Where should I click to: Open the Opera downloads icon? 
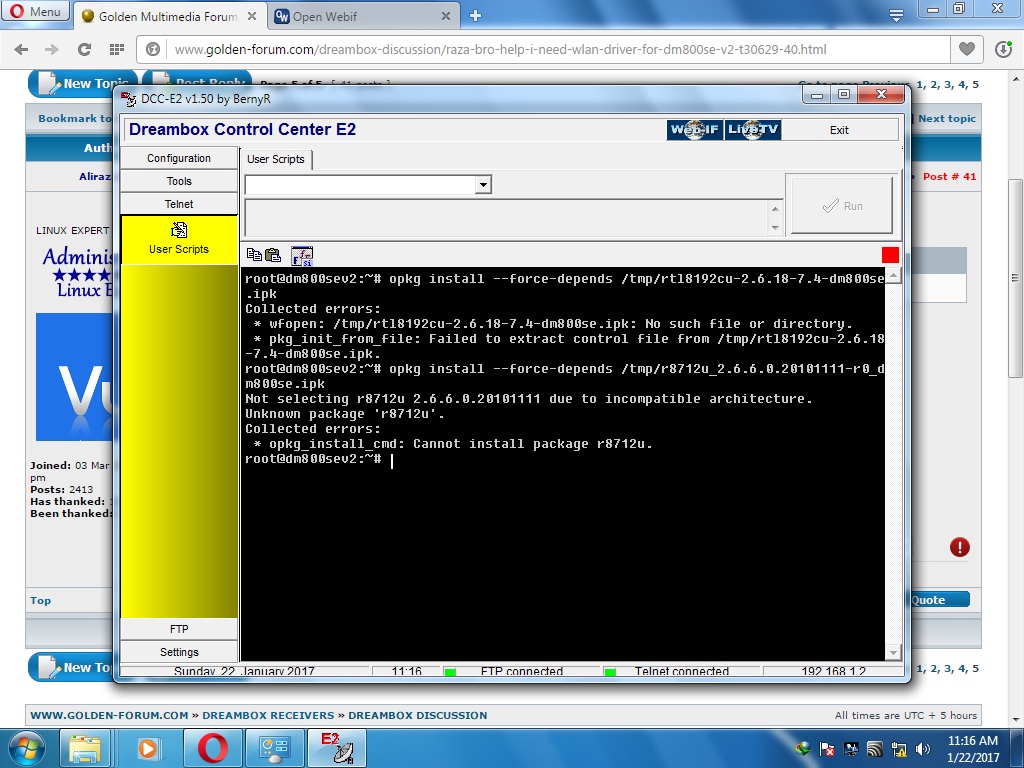1004,49
